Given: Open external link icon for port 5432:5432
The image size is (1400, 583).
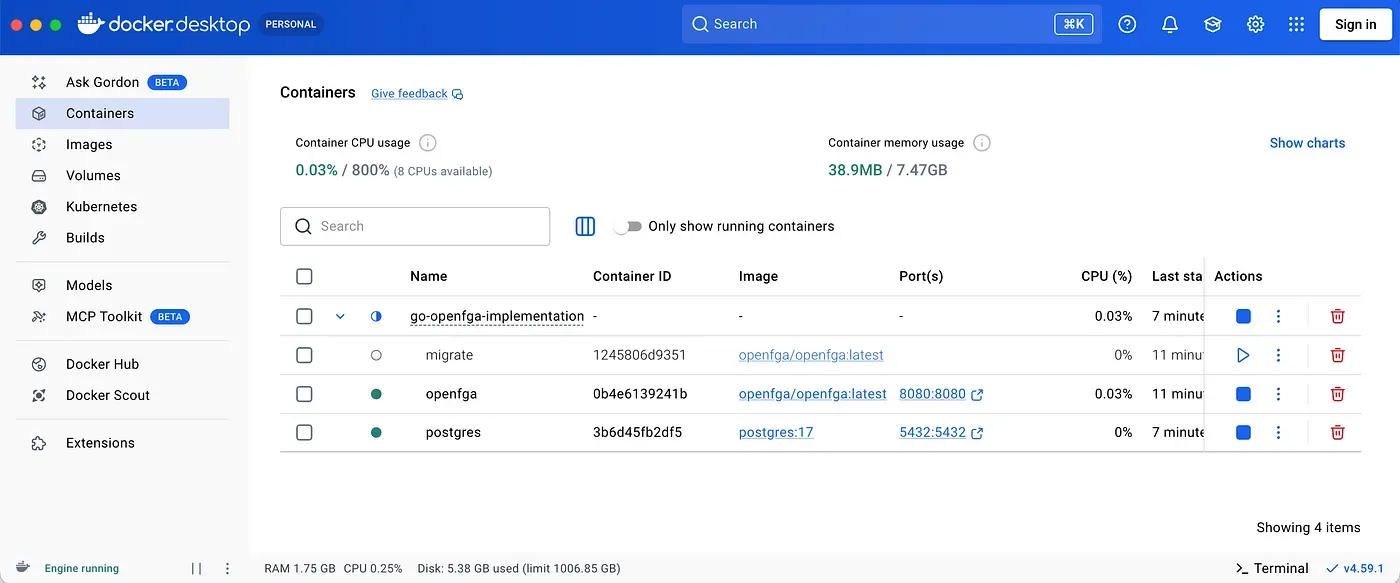Looking at the screenshot, I should coord(977,433).
